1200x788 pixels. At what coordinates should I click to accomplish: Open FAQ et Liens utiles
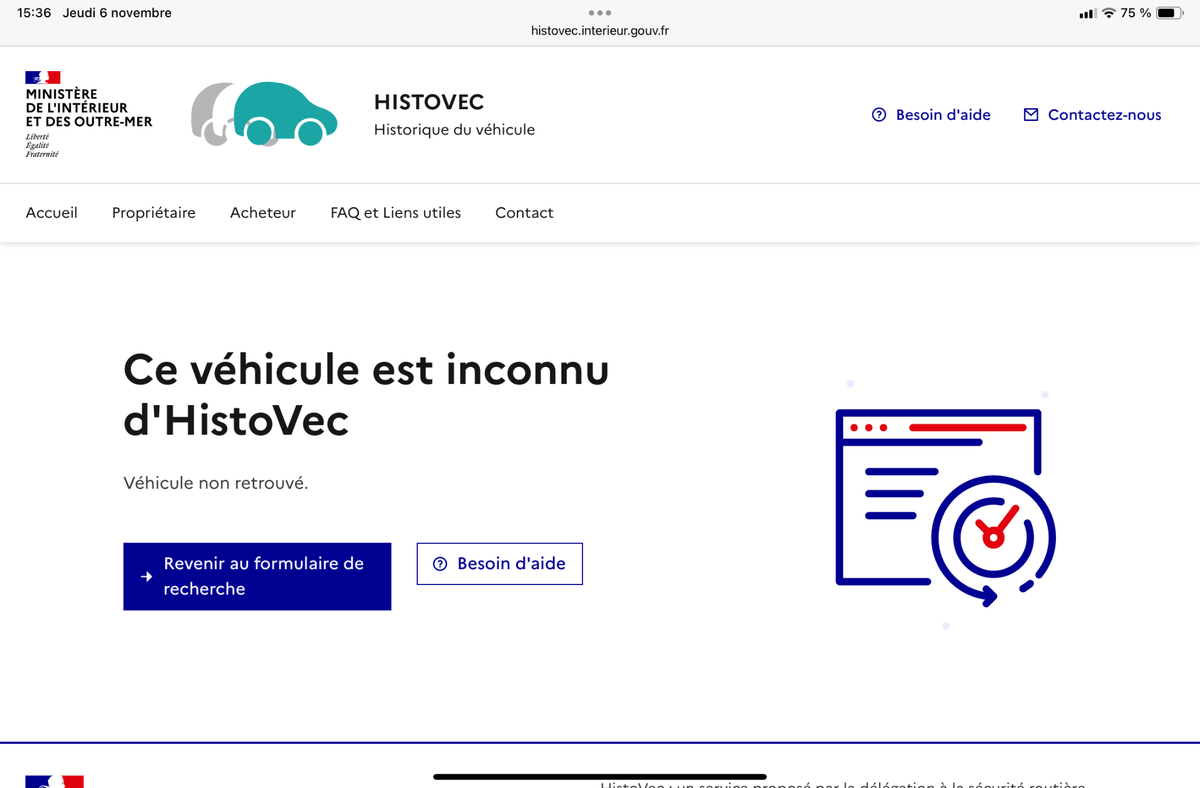396,212
